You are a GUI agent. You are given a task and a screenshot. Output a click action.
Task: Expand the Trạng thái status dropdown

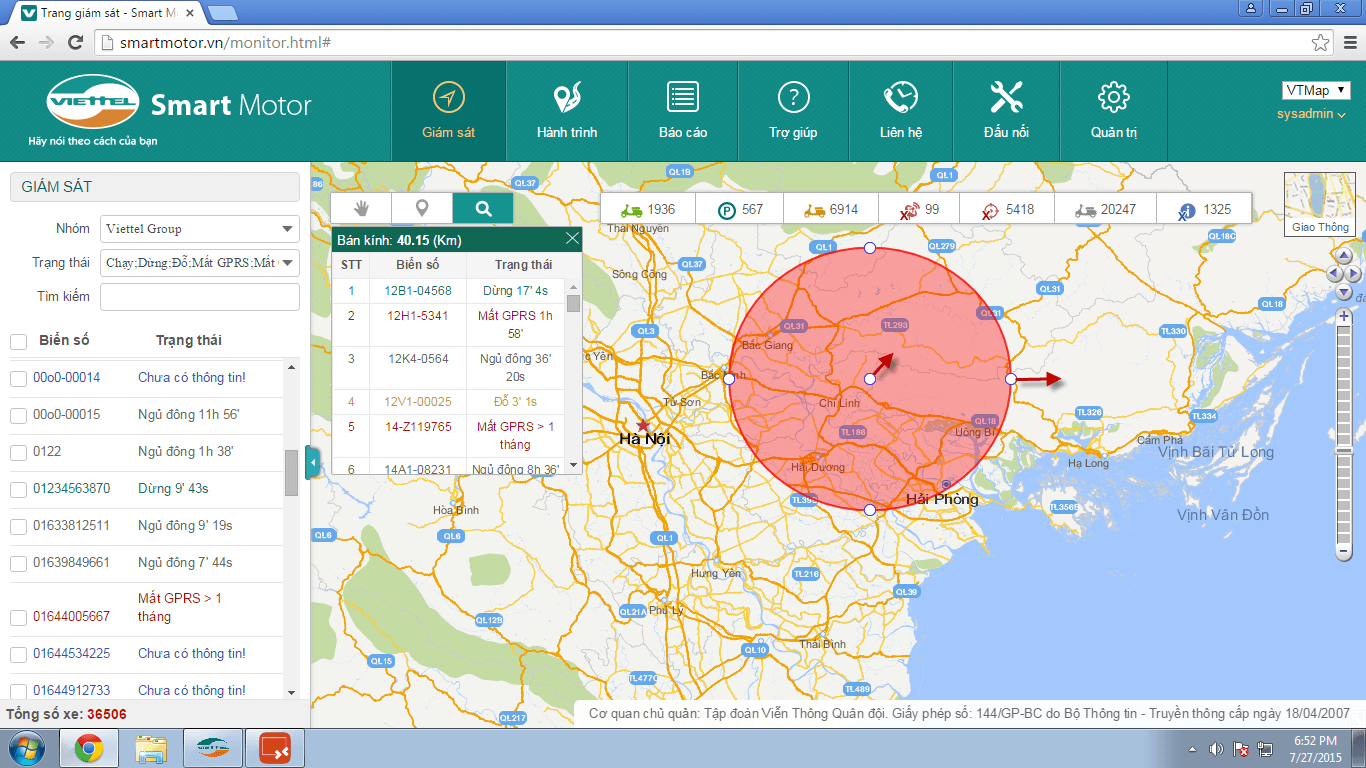point(200,263)
